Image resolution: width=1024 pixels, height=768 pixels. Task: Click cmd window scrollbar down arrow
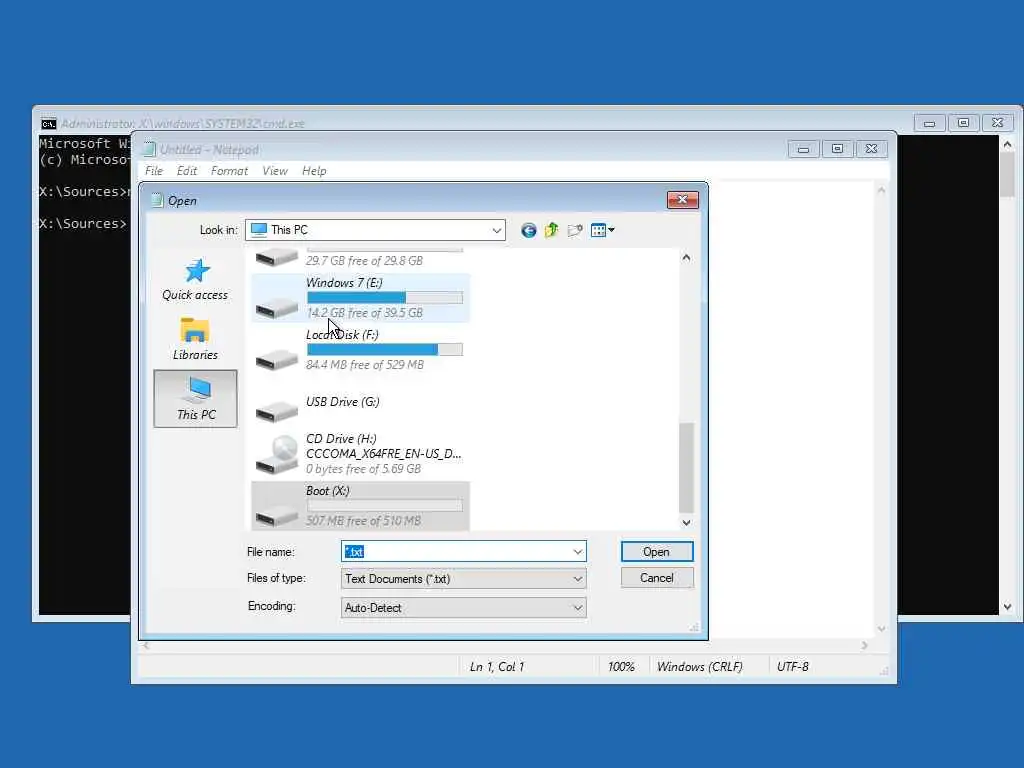(x=1007, y=607)
